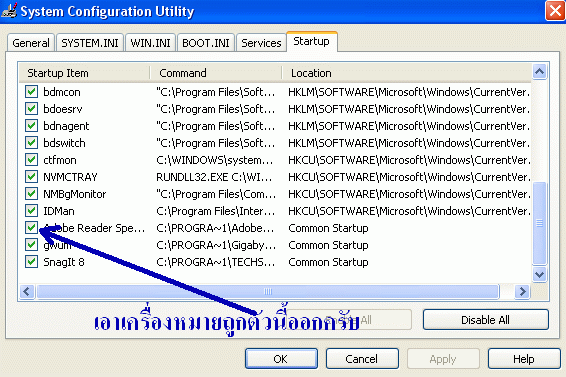Image resolution: width=566 pixels, height=377 pixels.
Task: Click the Help button
Action: coord(524,359)
